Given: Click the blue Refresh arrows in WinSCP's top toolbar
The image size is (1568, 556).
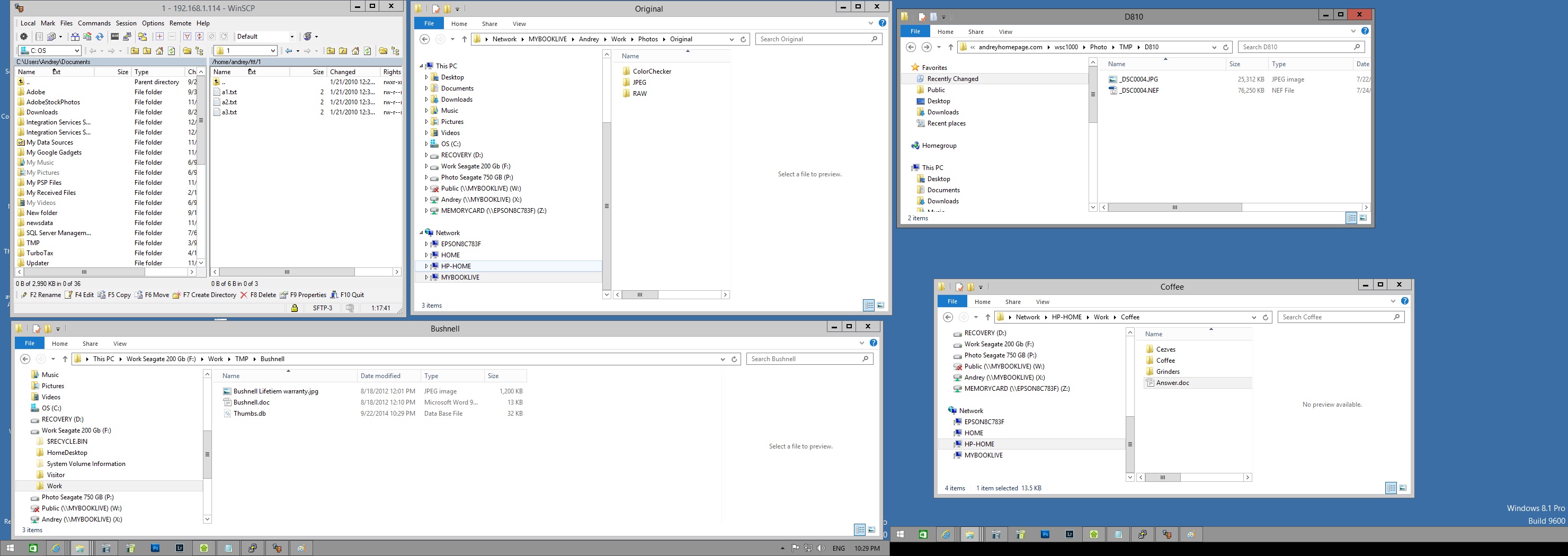Looking at the screenshot, I should [100, 37].
